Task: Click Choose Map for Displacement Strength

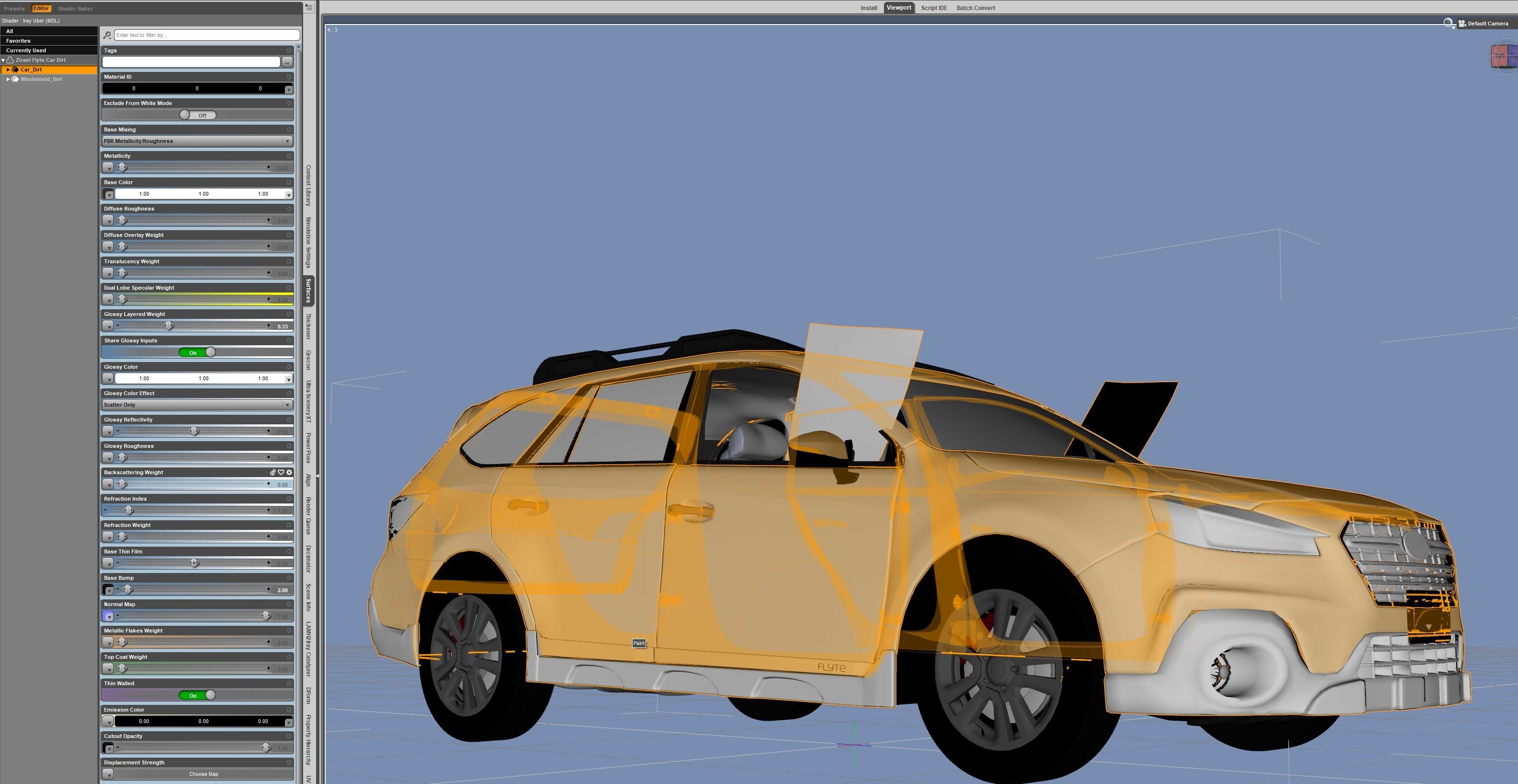Action: tap(203, 774)
